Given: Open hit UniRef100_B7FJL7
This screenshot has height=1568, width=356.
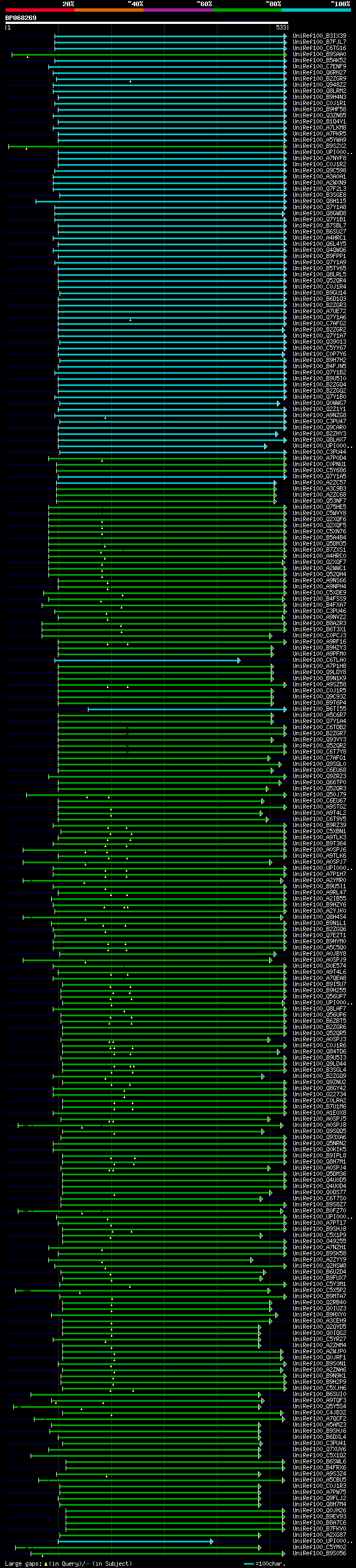Looking at the screenshot, I should click(319, 42).
